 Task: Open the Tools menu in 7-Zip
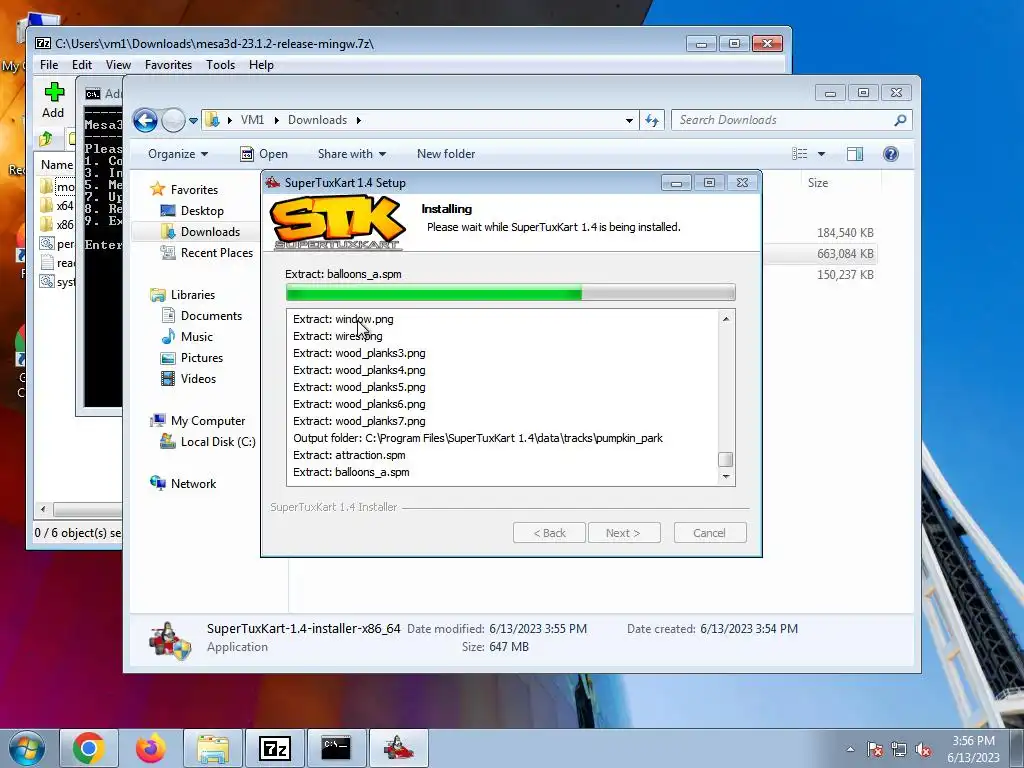coord(220,65)
